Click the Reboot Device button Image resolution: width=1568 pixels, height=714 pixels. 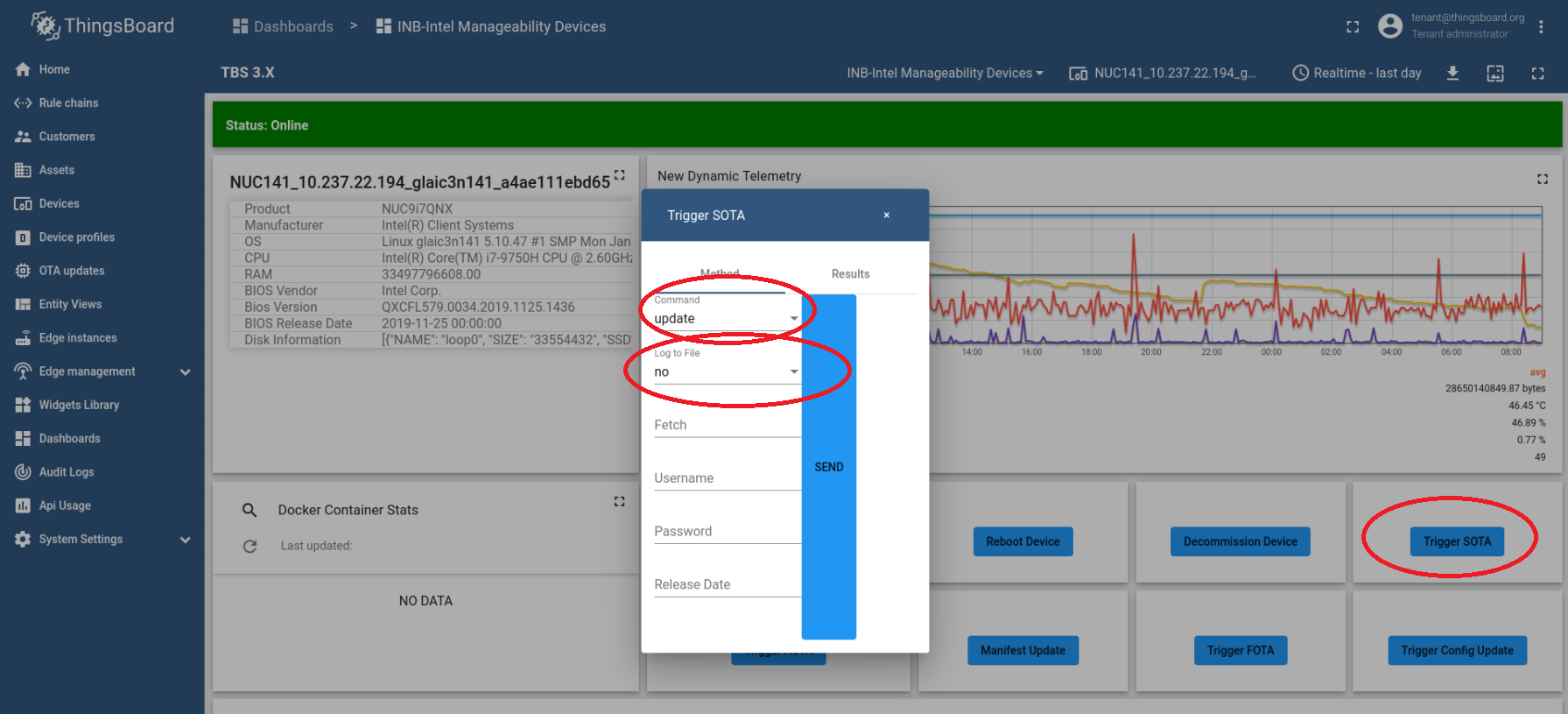(1023, 541)
